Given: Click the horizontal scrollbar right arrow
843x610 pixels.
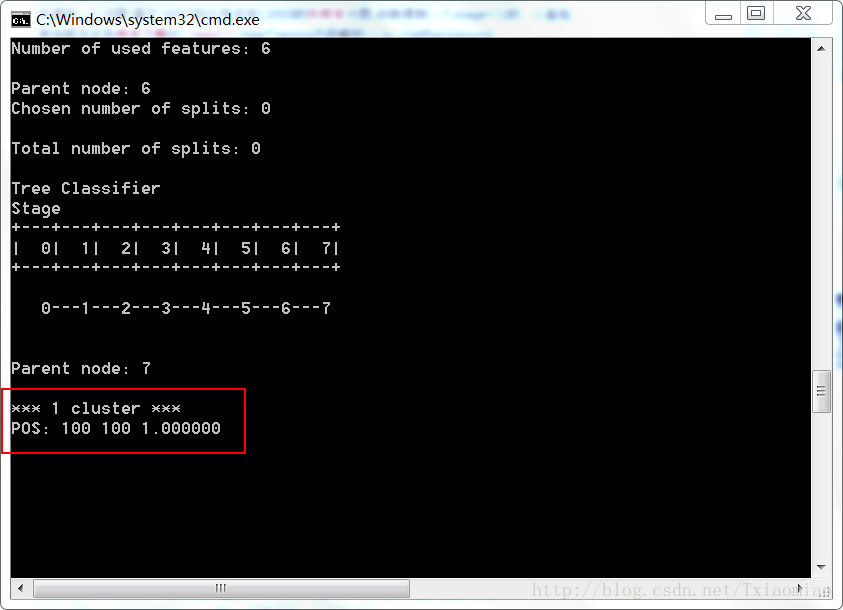Looking at the screenshot, I should [x=801, y=588].
